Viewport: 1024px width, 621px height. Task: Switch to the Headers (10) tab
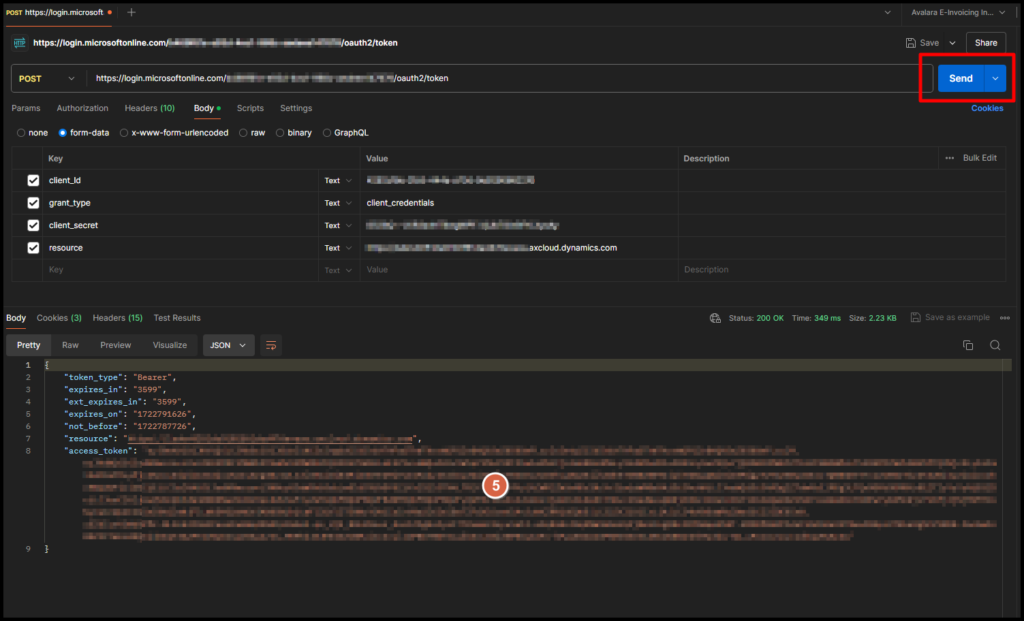click(148, 108)
